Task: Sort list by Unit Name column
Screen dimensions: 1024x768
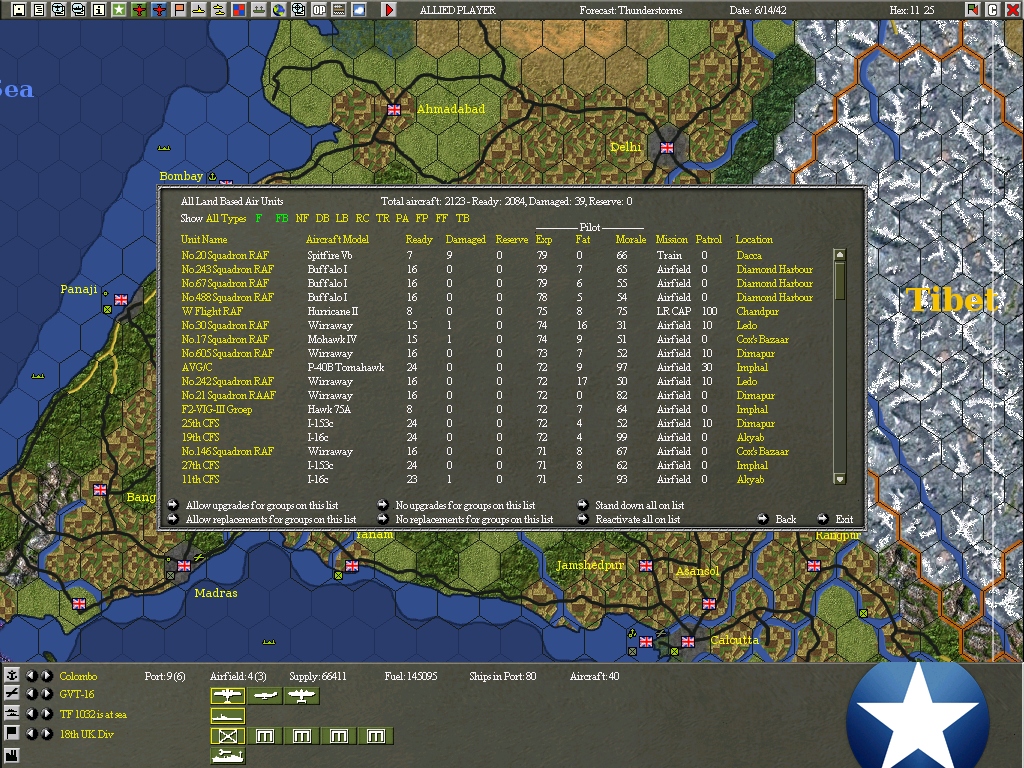Action: [x=204, y=239]
